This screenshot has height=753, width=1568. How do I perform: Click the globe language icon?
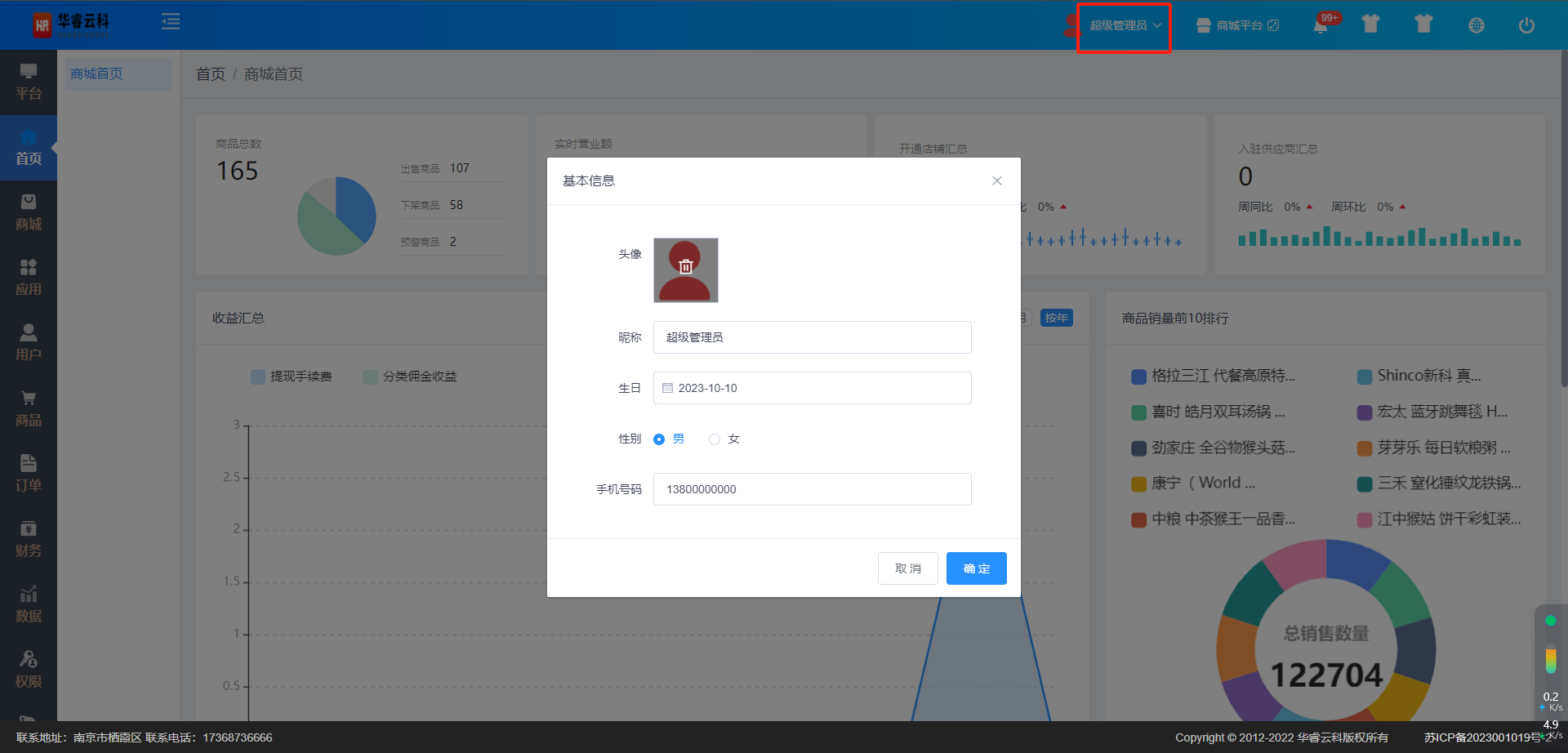pos(1476,25)
